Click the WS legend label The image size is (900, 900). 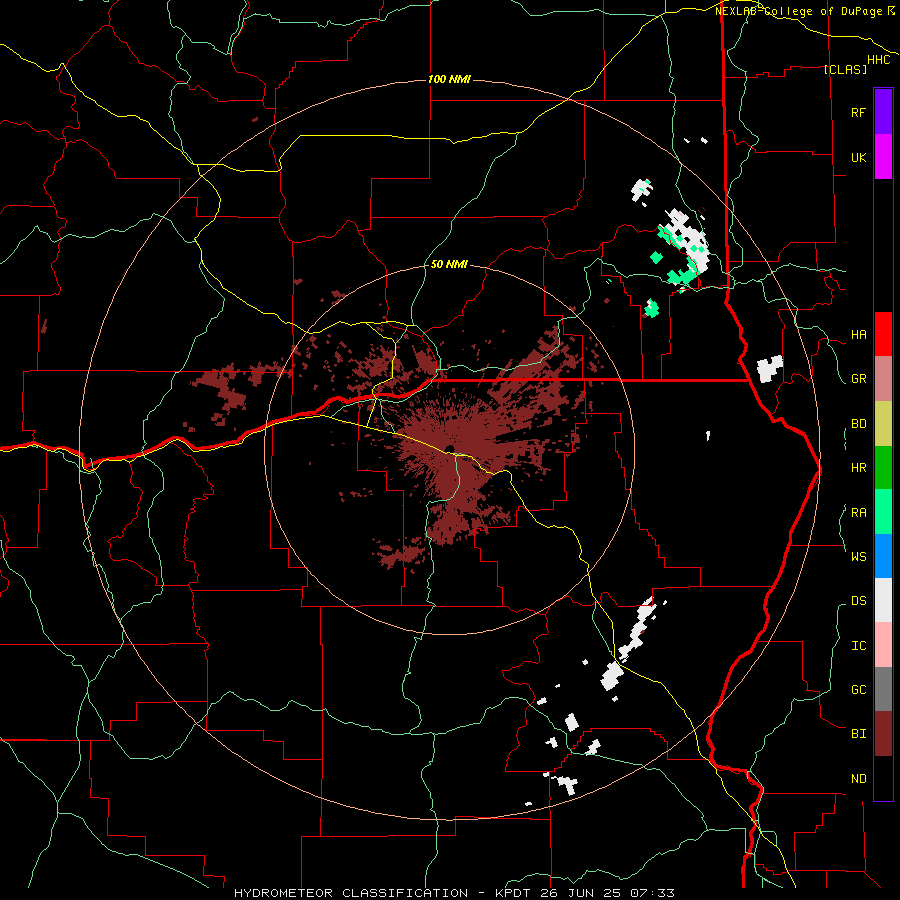click(858, 557)
